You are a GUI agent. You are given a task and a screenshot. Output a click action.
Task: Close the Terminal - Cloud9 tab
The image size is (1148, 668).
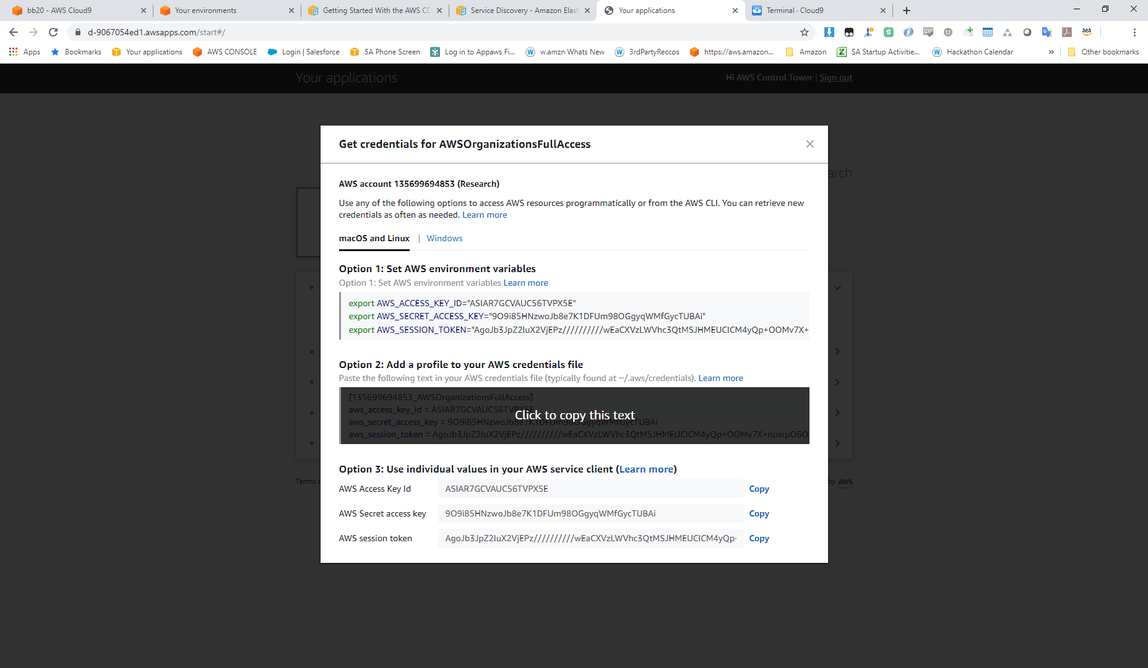click(883, 10)
